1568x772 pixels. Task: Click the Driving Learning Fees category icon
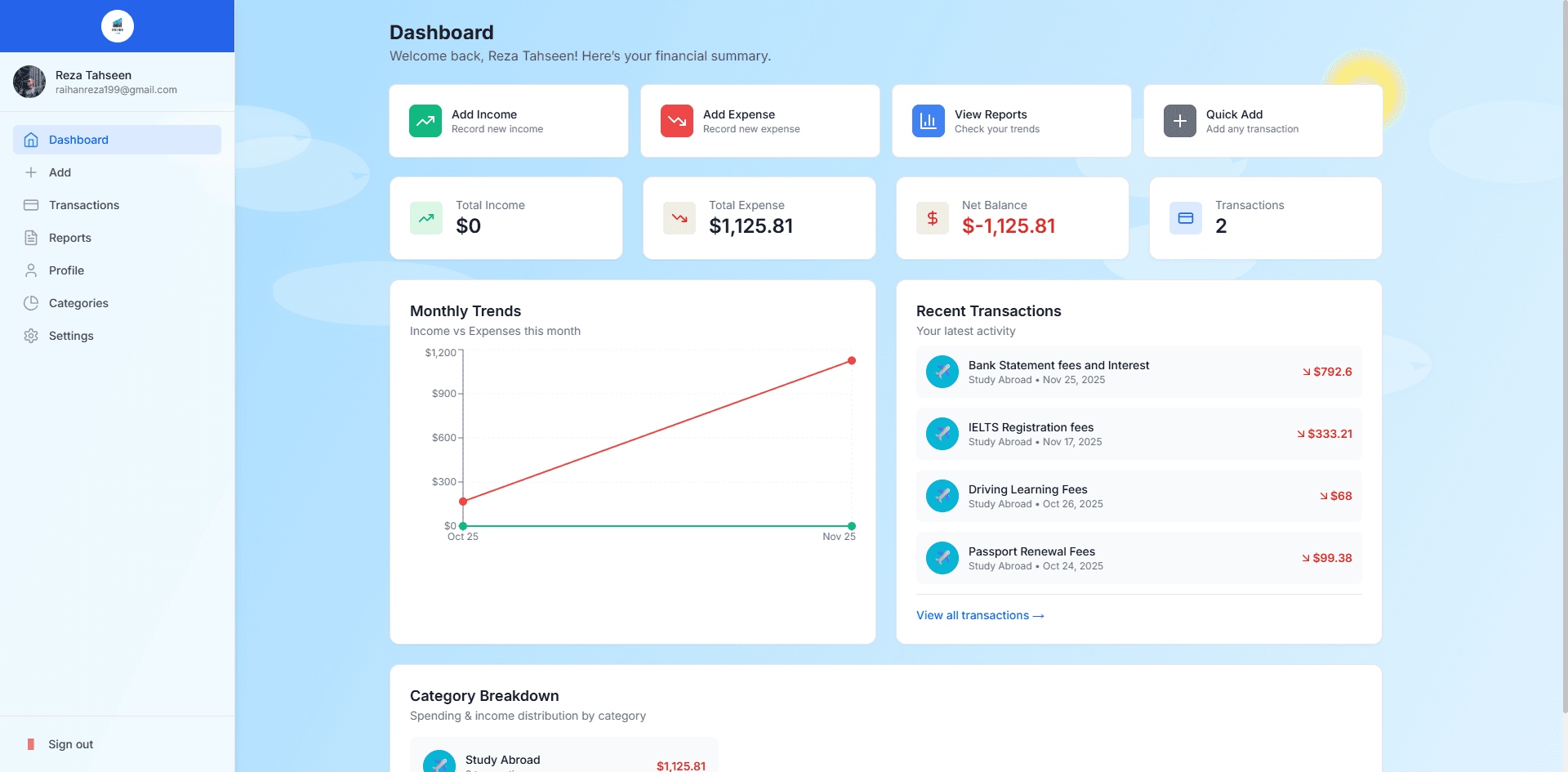942,496
